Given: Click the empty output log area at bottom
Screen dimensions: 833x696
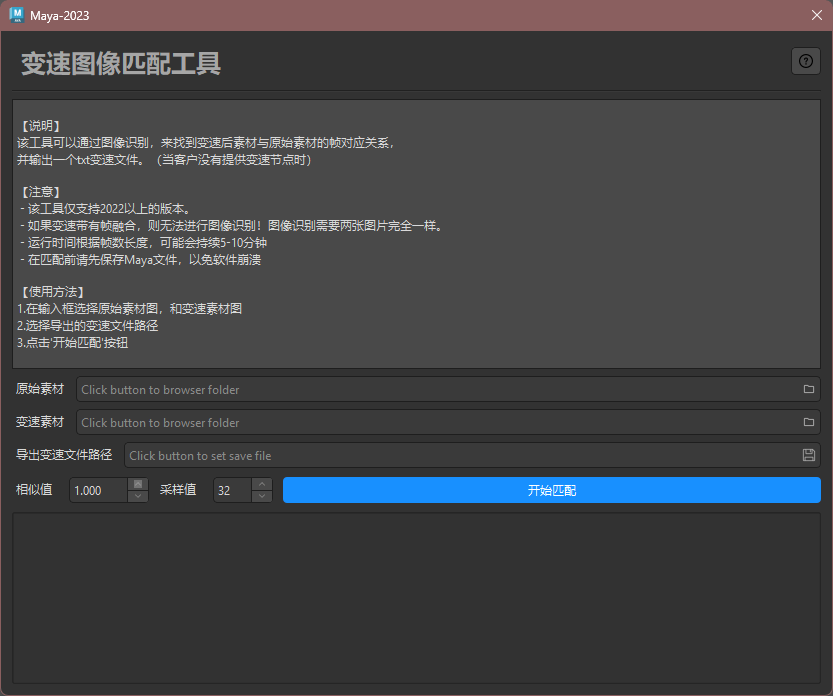Looking at the screenshot, I should point(416,599).
